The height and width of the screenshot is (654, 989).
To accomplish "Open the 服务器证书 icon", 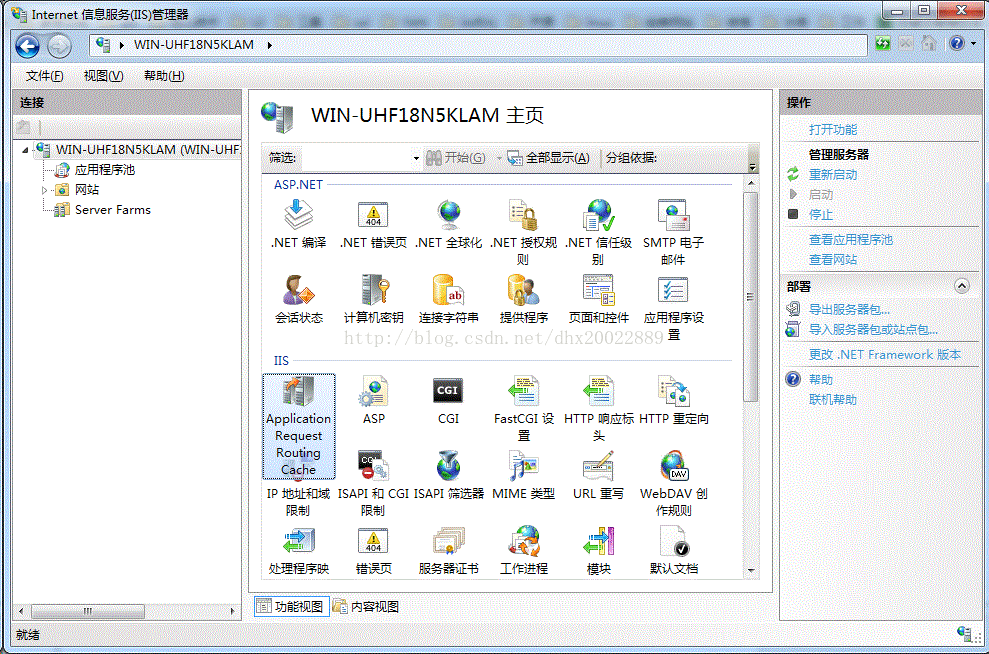I will [x=449, y=541].
